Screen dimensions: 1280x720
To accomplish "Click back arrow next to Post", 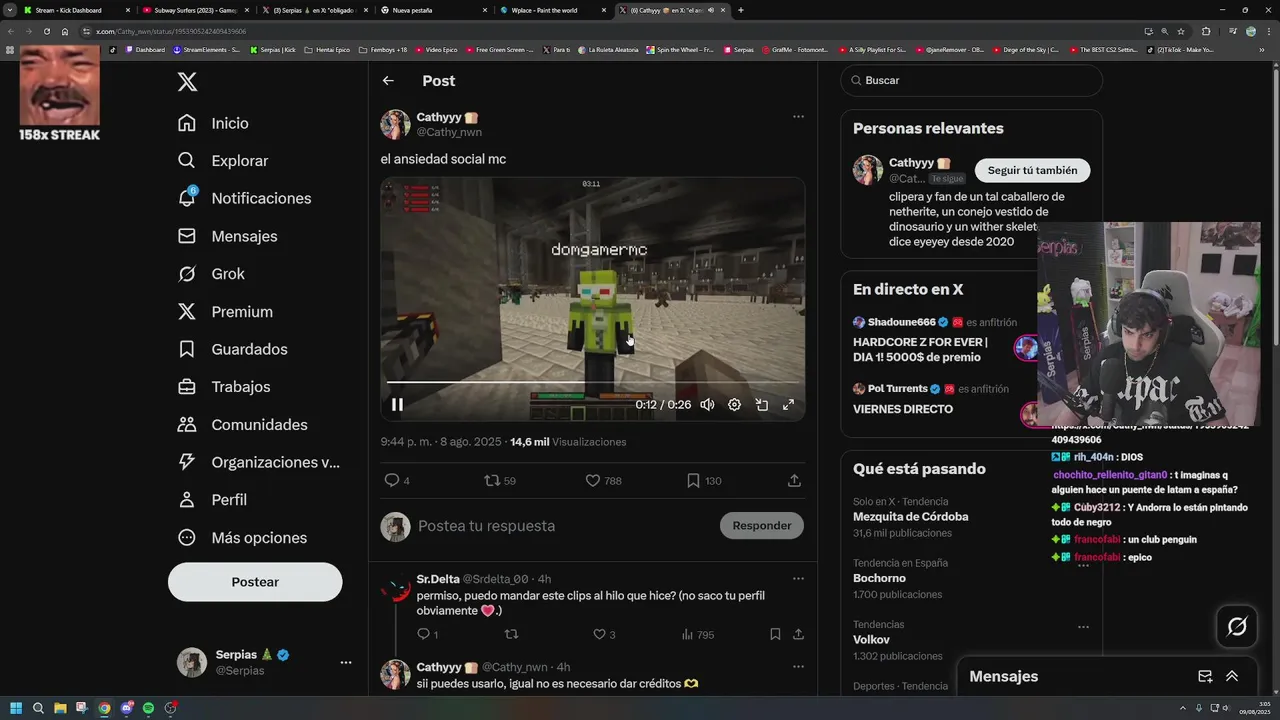I will pos(388,81).
